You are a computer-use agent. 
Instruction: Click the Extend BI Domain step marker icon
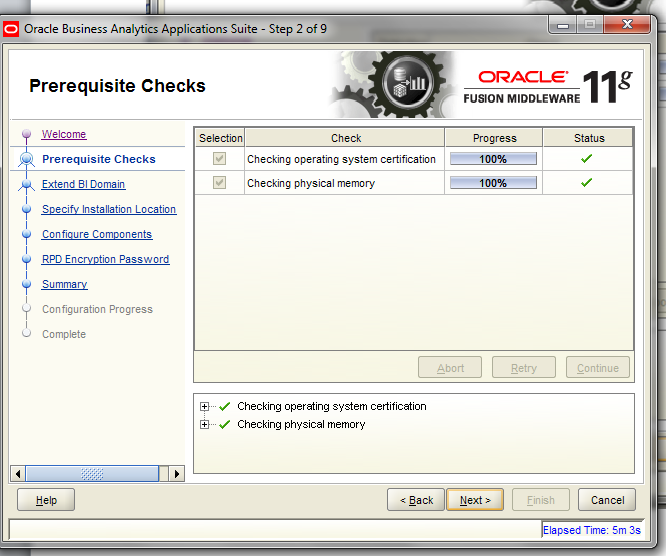[26, 184]
